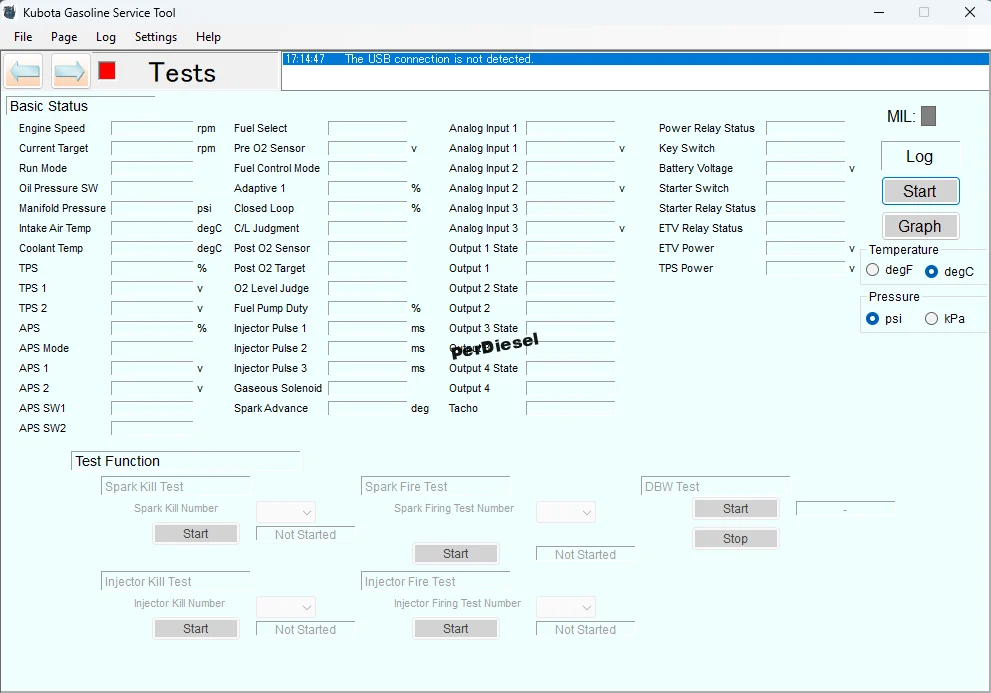Click the 'ETV Relay Status' label
This screenshot has width=991, height=693.
click(700, 228)
